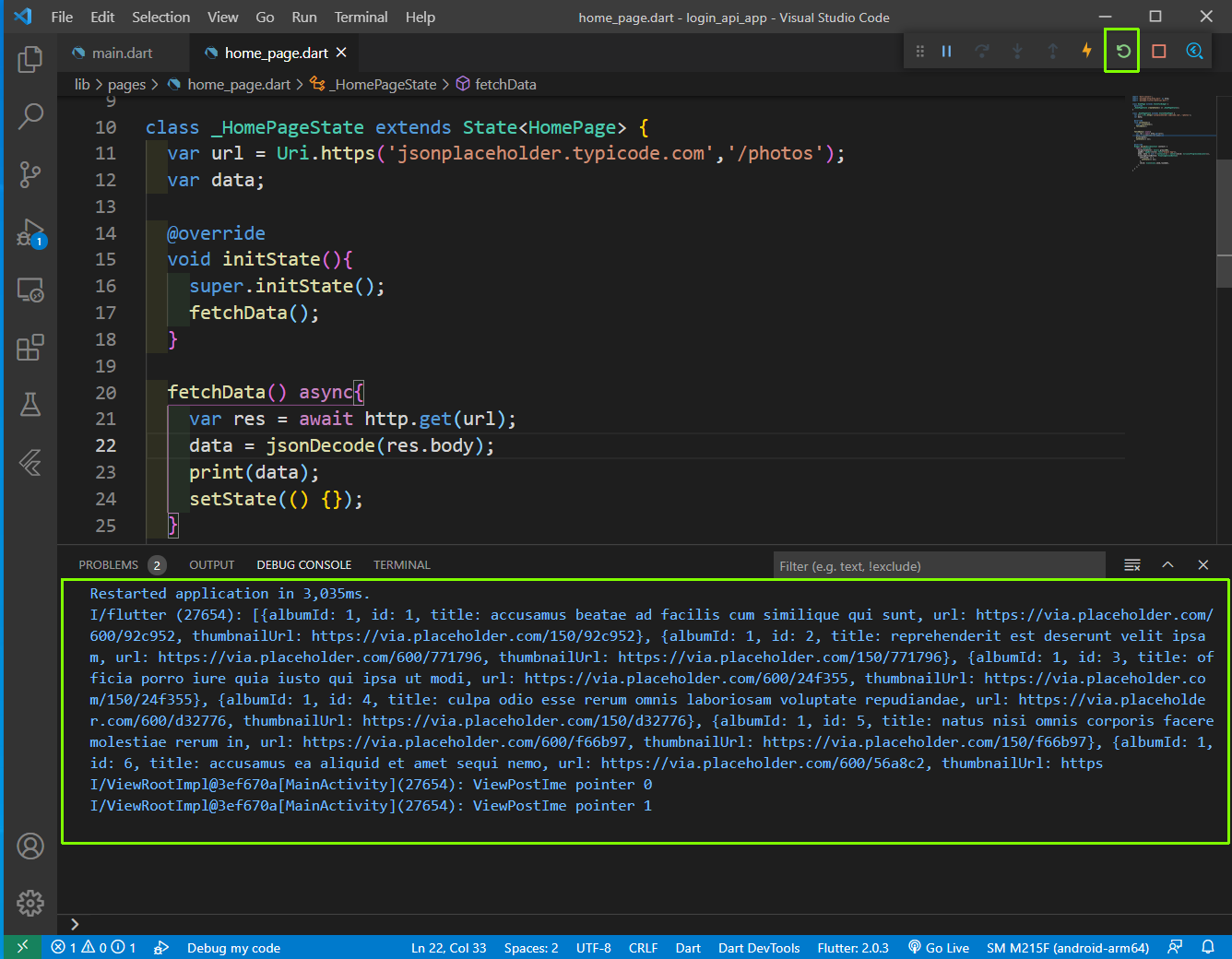This screenshot has height=959, width=1232.
Task: Open the Extensions view
Action: (x=30, y=348)
